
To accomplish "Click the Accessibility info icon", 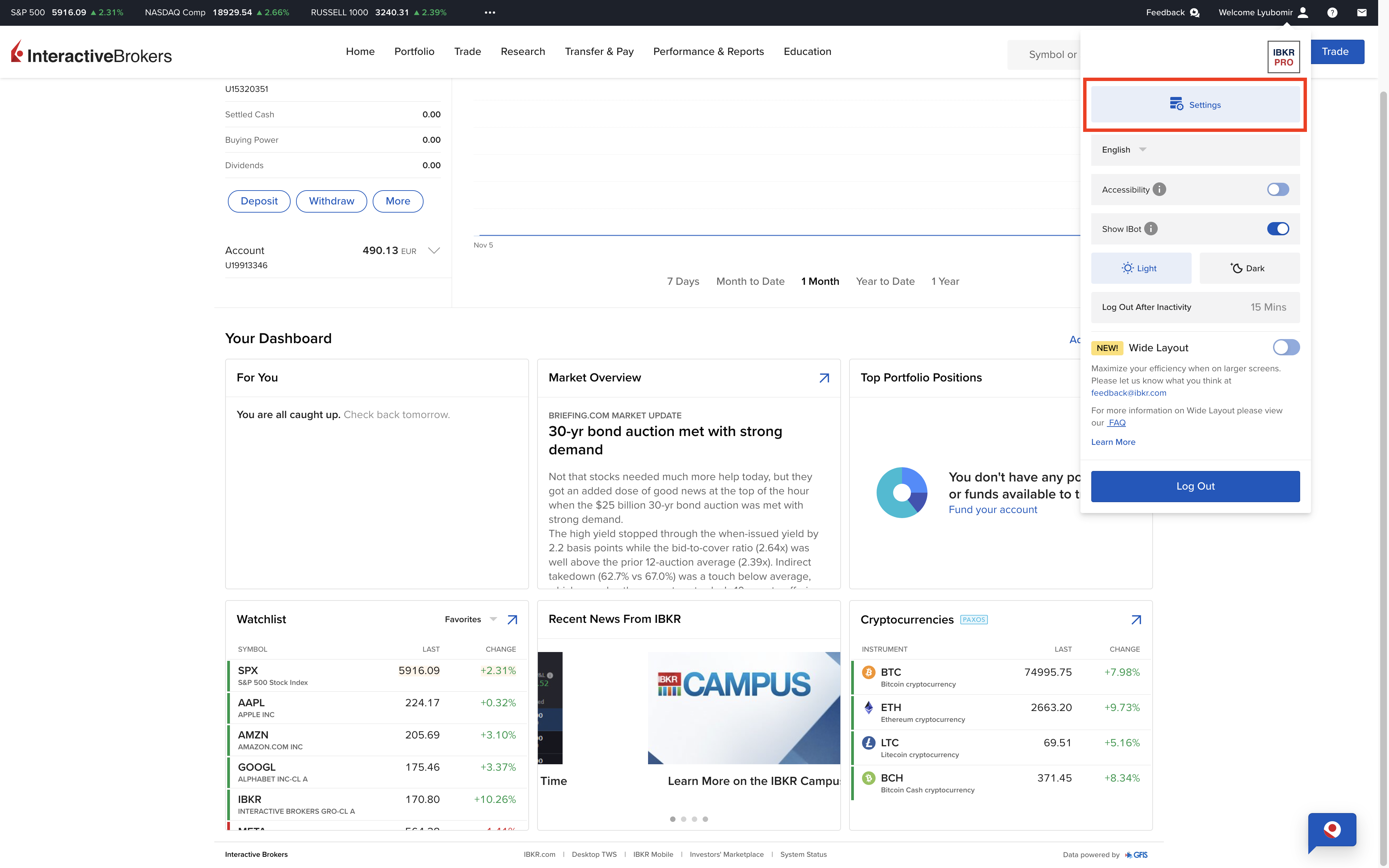I will [1159, 190].
